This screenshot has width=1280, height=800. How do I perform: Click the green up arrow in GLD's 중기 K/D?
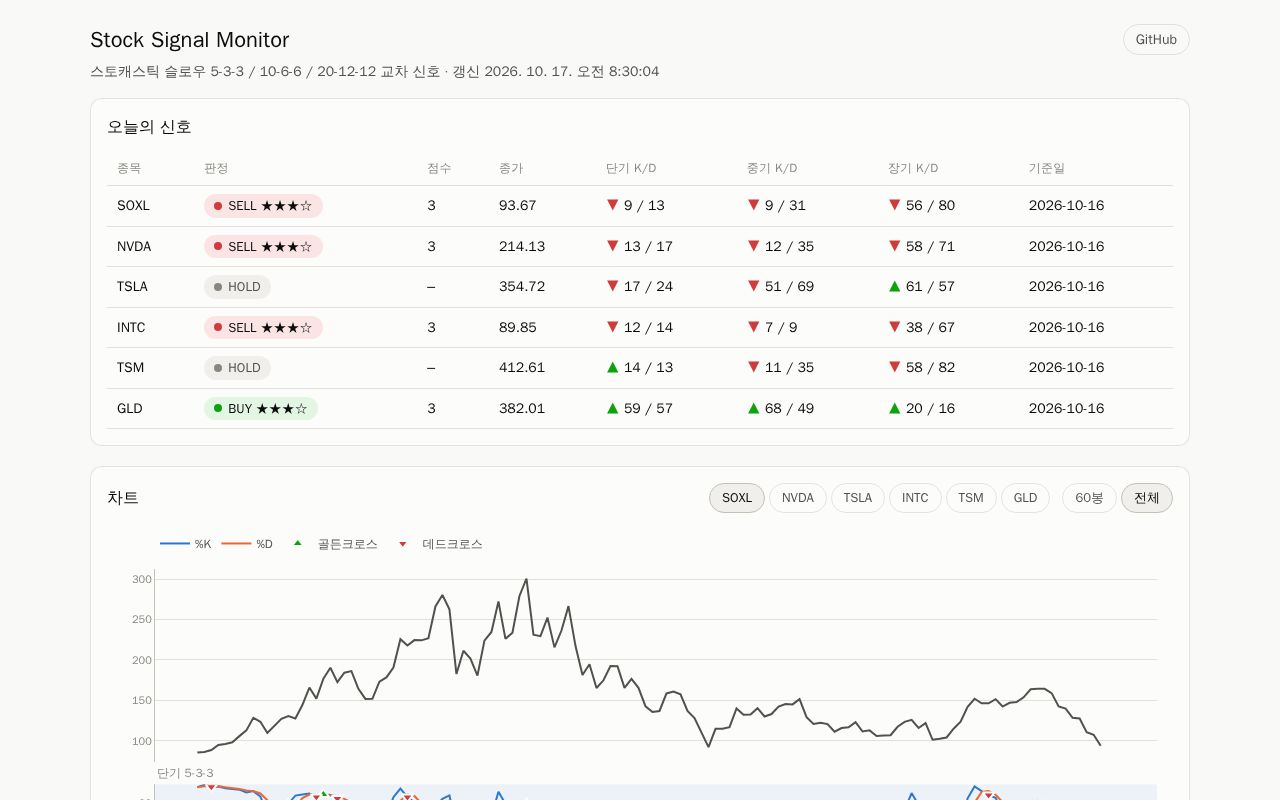pos(754,408)
